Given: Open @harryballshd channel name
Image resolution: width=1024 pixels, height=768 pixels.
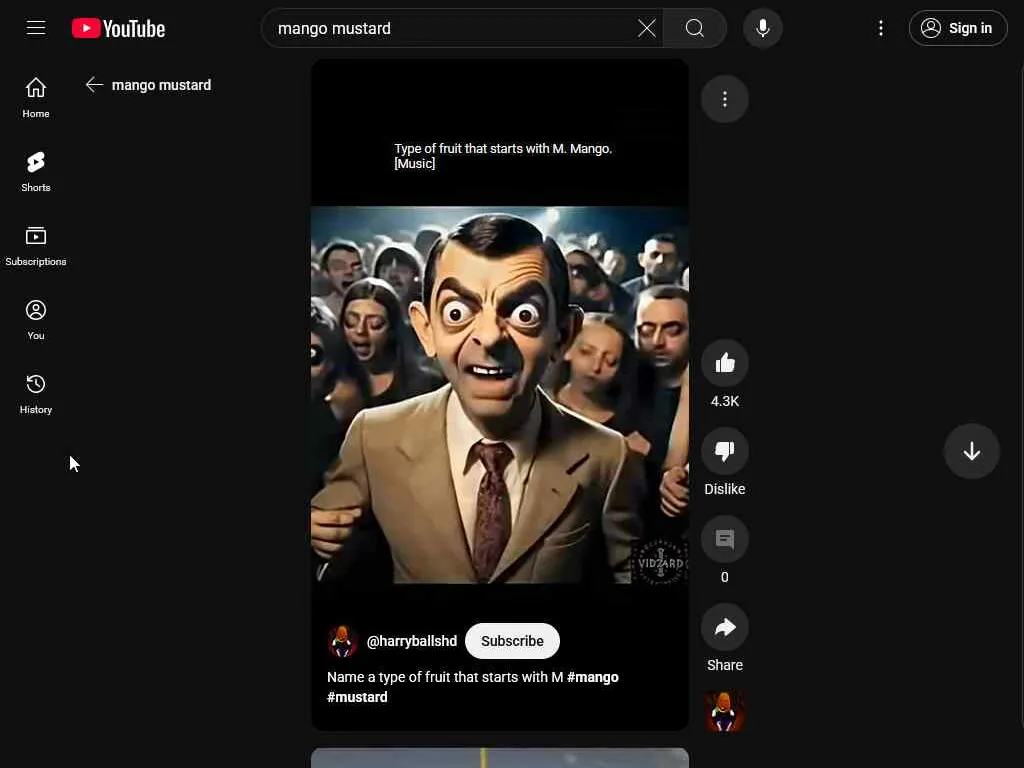Looking at the screenshot, I should click(412, 641).
